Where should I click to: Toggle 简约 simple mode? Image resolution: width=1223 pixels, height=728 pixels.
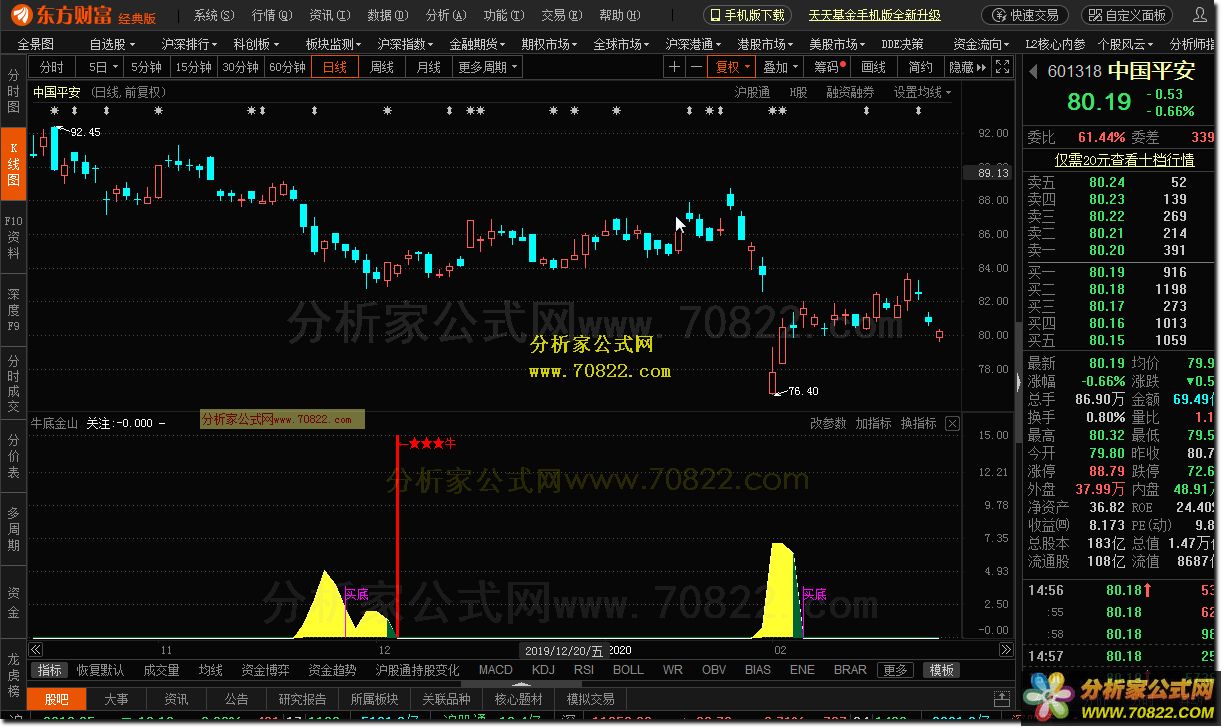coord(920,67)
